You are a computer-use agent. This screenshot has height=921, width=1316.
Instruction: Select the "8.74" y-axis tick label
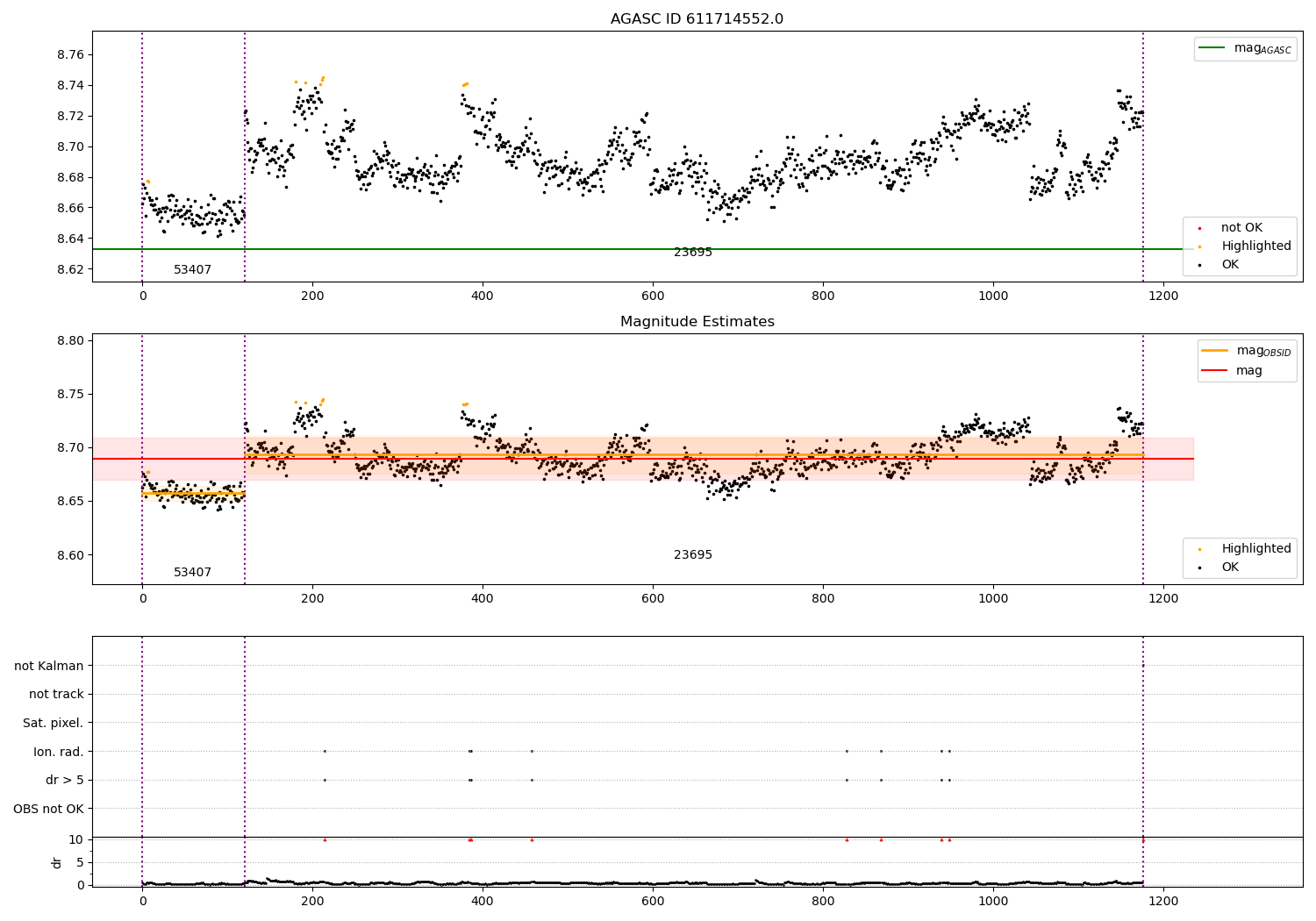(x=70, y=86)
